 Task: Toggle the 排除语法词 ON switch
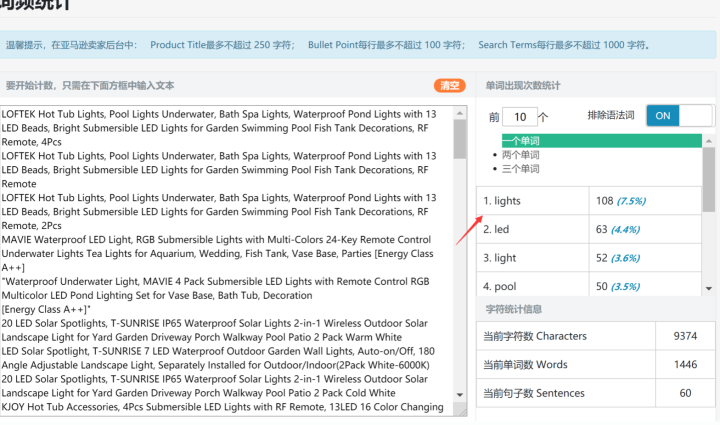679,116
